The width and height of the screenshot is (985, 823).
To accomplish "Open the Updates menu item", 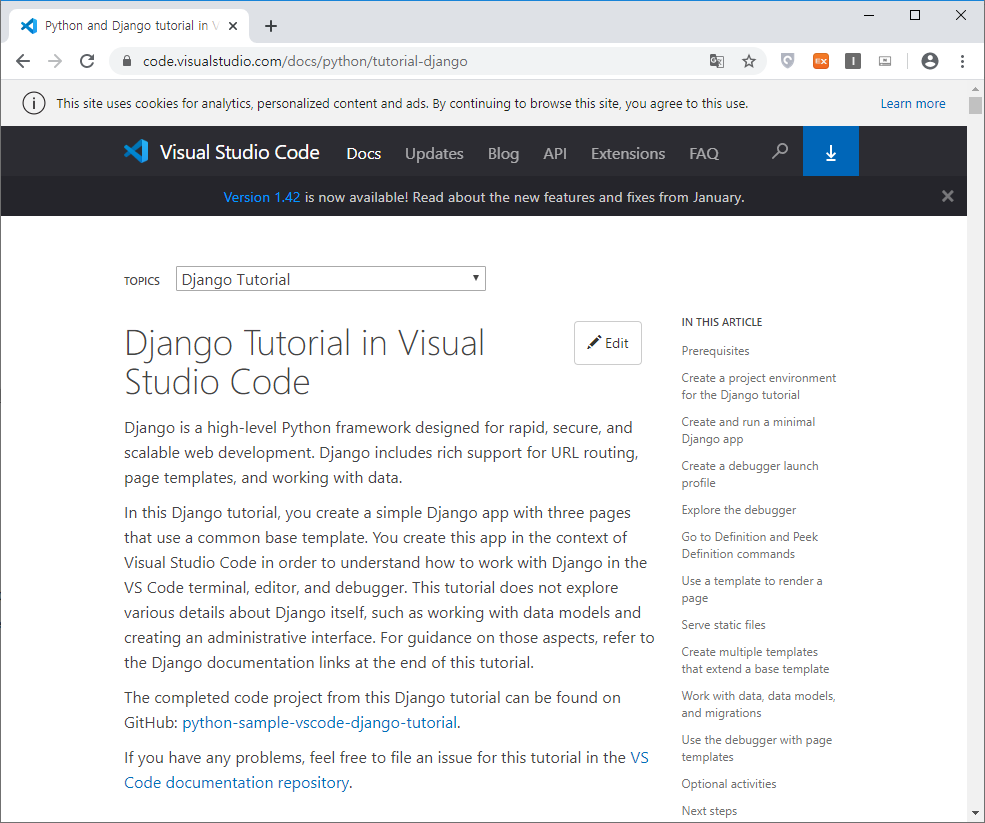I will 434,153.
